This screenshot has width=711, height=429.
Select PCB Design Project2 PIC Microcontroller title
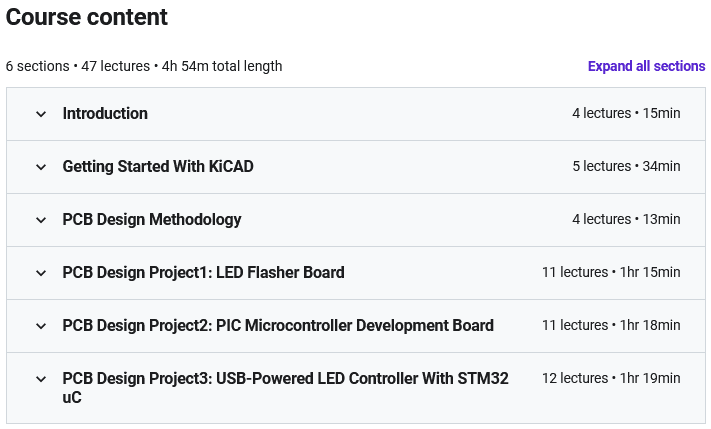tap(278, 326)
